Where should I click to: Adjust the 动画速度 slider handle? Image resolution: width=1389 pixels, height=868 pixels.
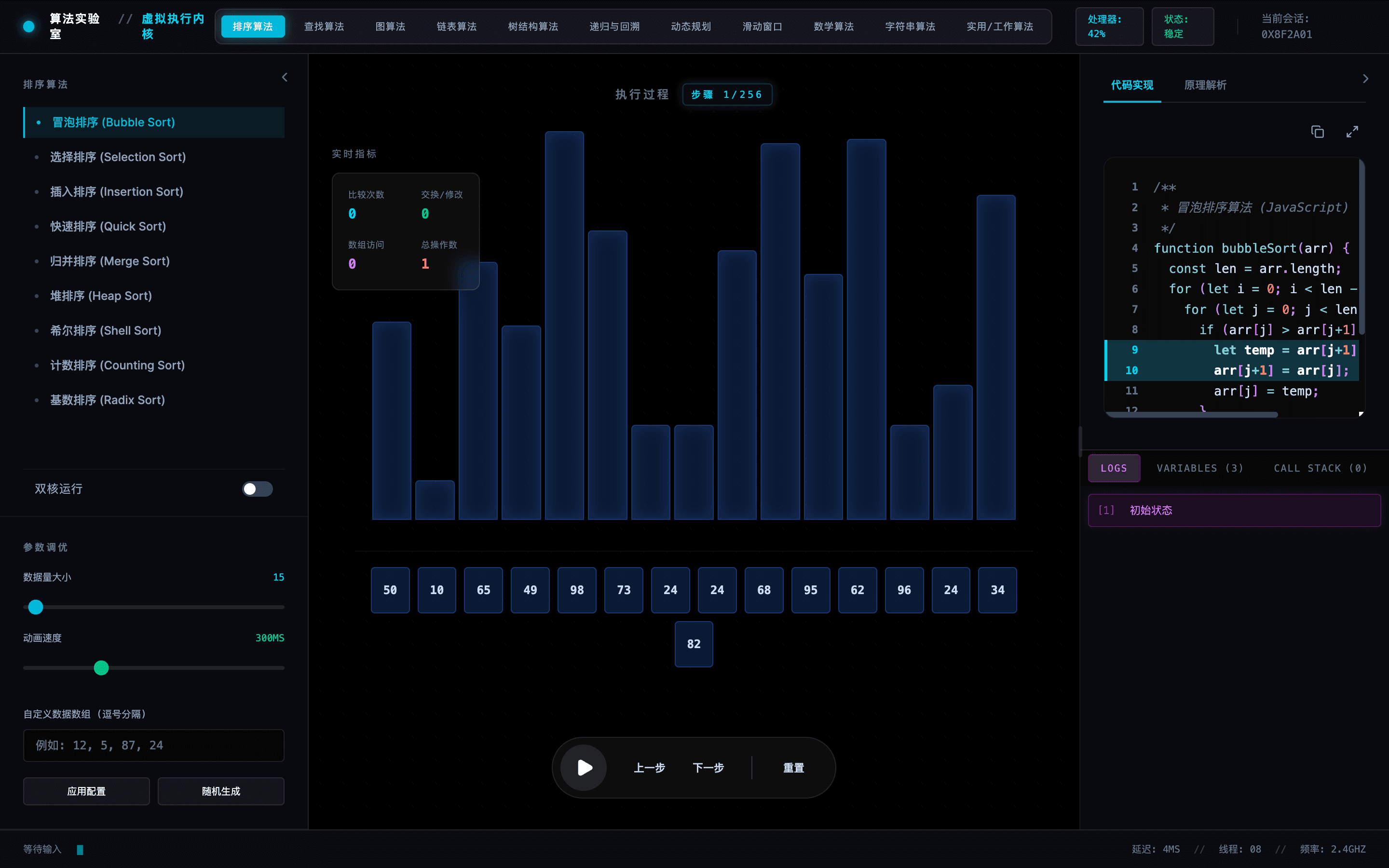pyautogui.click(x=101, y=668)
